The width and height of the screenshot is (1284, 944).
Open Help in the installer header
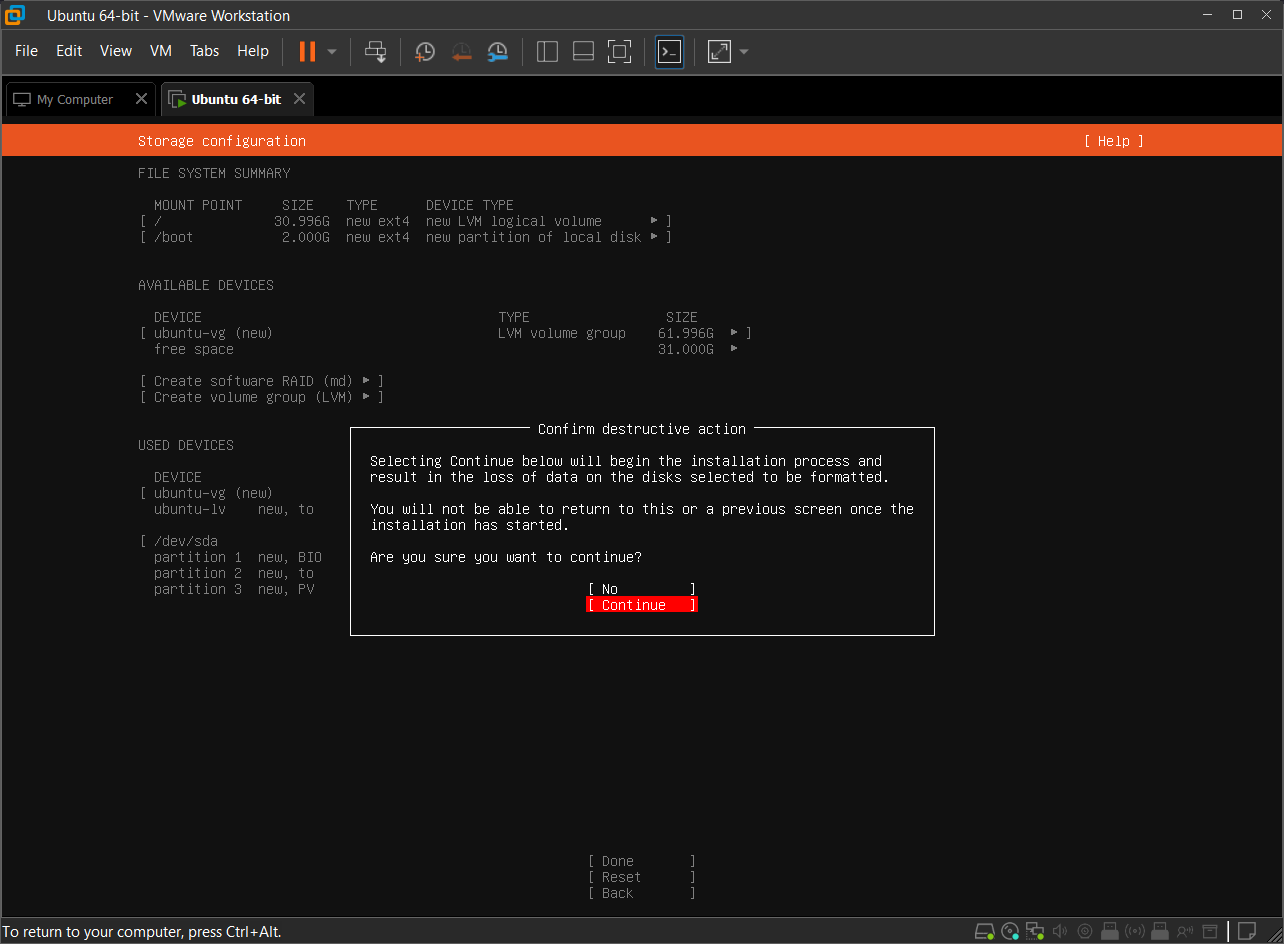[1113, 141]
